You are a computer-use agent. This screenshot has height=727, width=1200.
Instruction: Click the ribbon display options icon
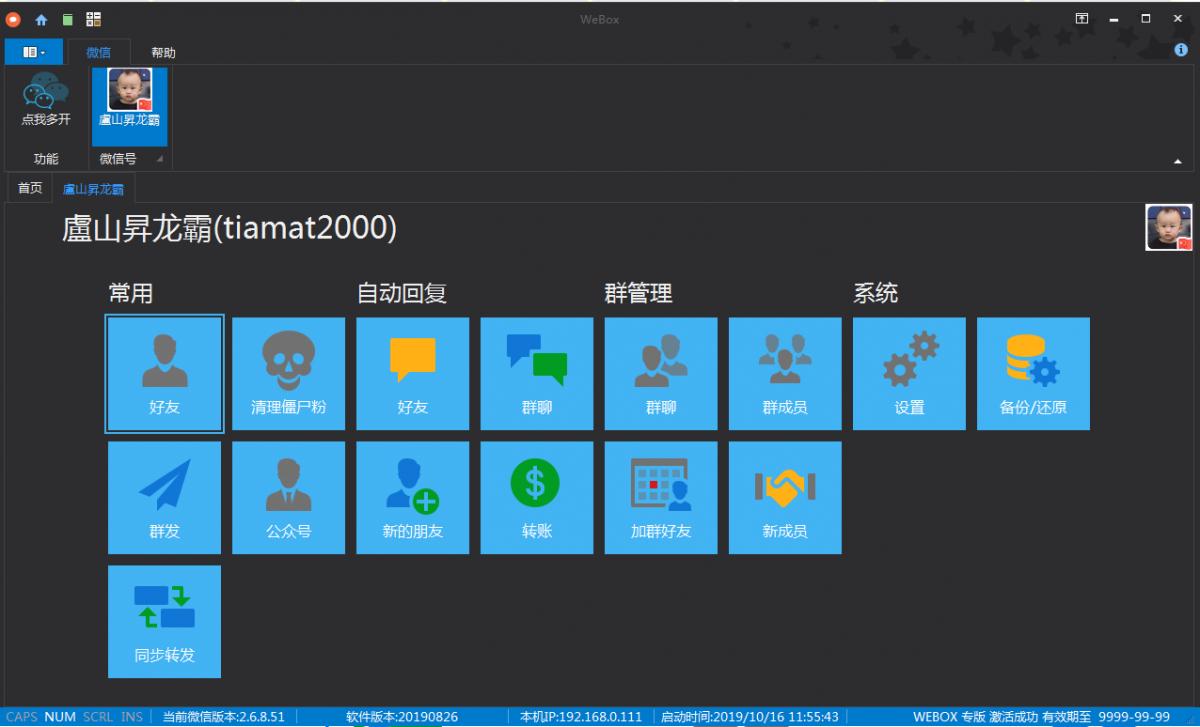coord(1081,18)
